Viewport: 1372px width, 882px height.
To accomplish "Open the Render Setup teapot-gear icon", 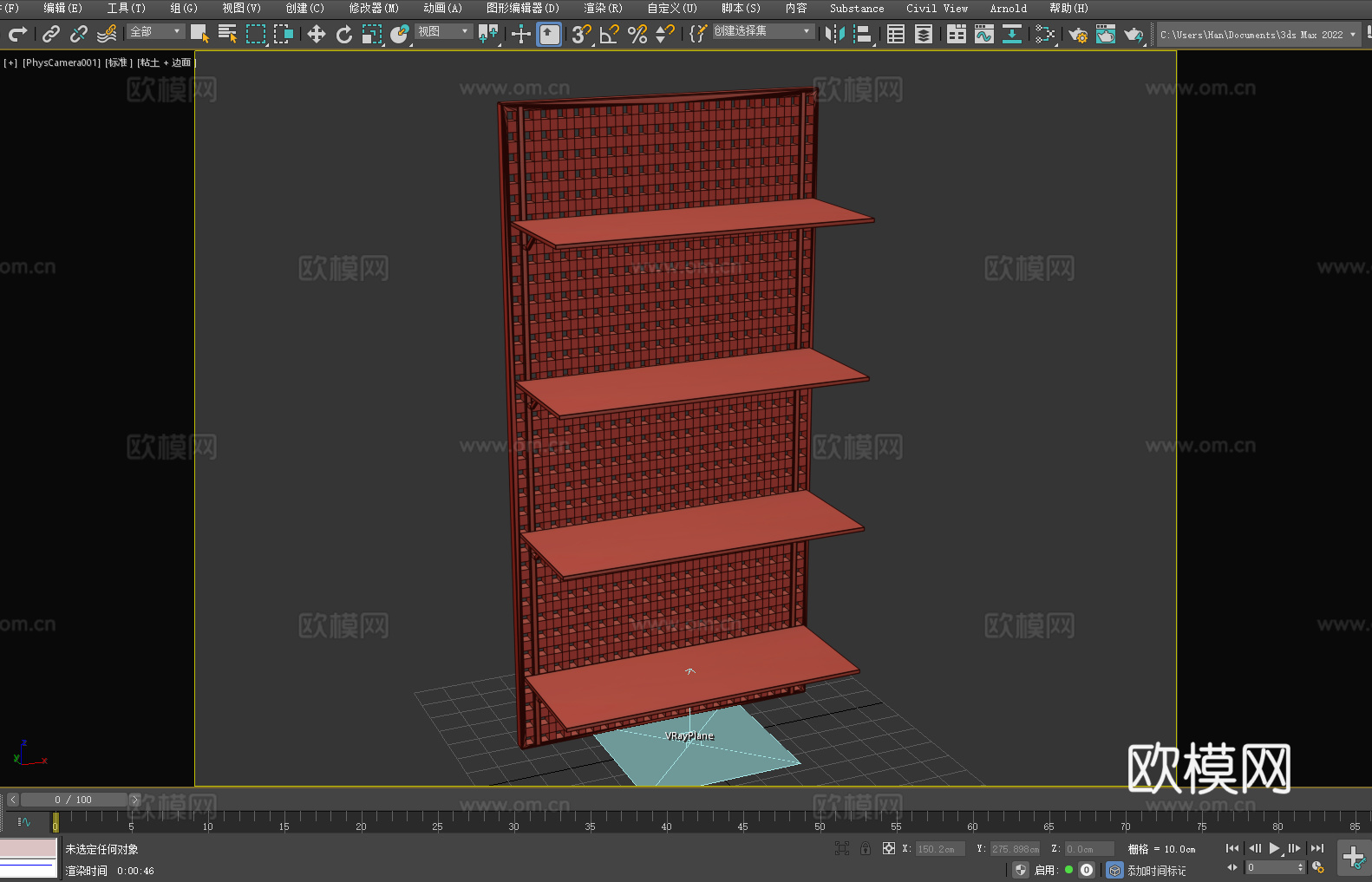I will point(1077,34).
